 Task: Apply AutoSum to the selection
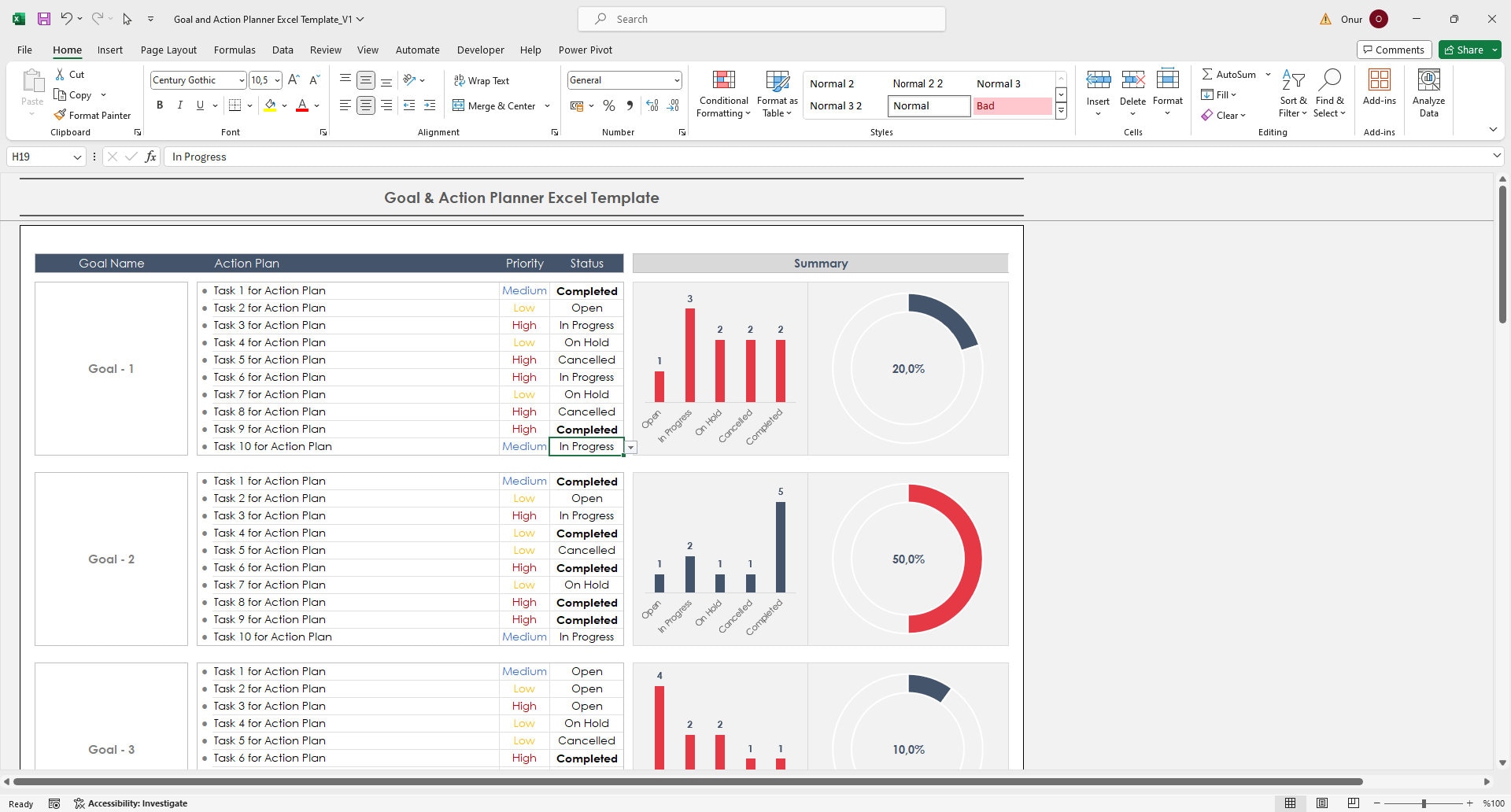click(x=1229, y=73)
